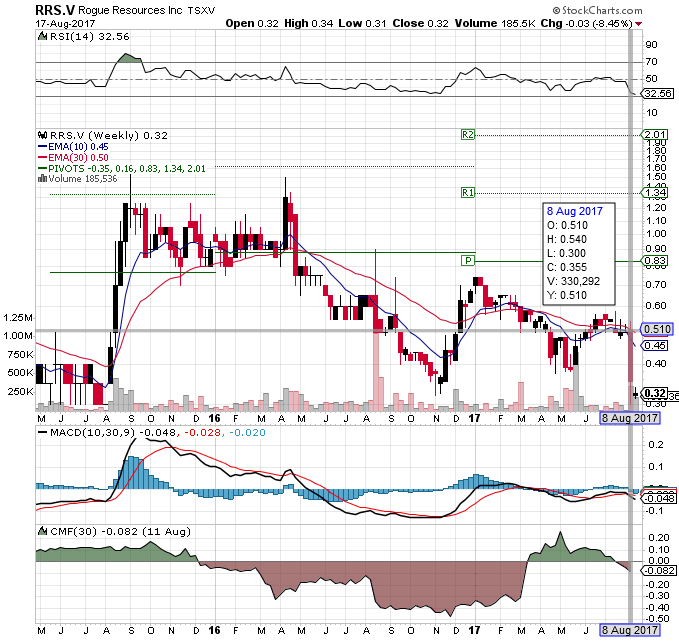Image resolution: width=679 pixels, height=643 pixels.
Task: Click the tooltip Low value L: 0.300
Action: point(566,253)
